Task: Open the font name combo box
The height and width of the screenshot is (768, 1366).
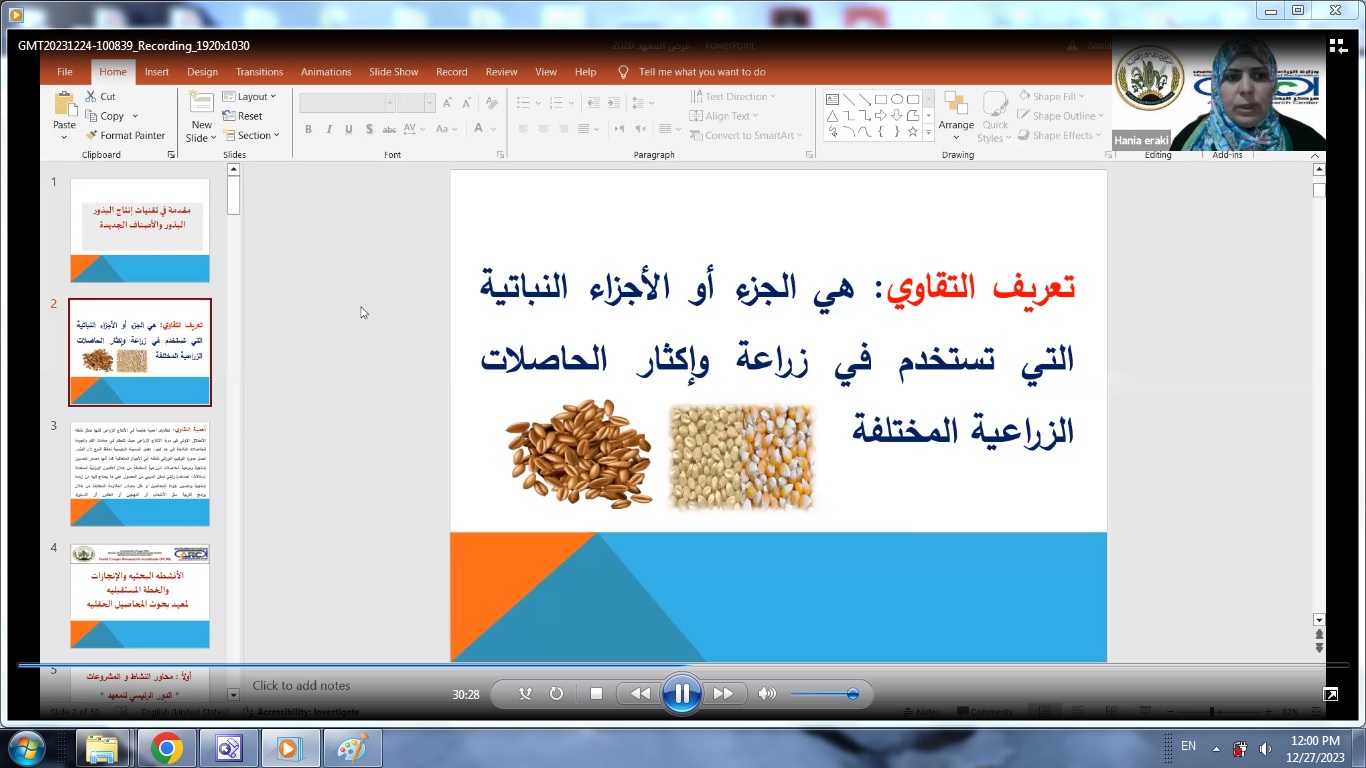Action: tap(347, 103)
